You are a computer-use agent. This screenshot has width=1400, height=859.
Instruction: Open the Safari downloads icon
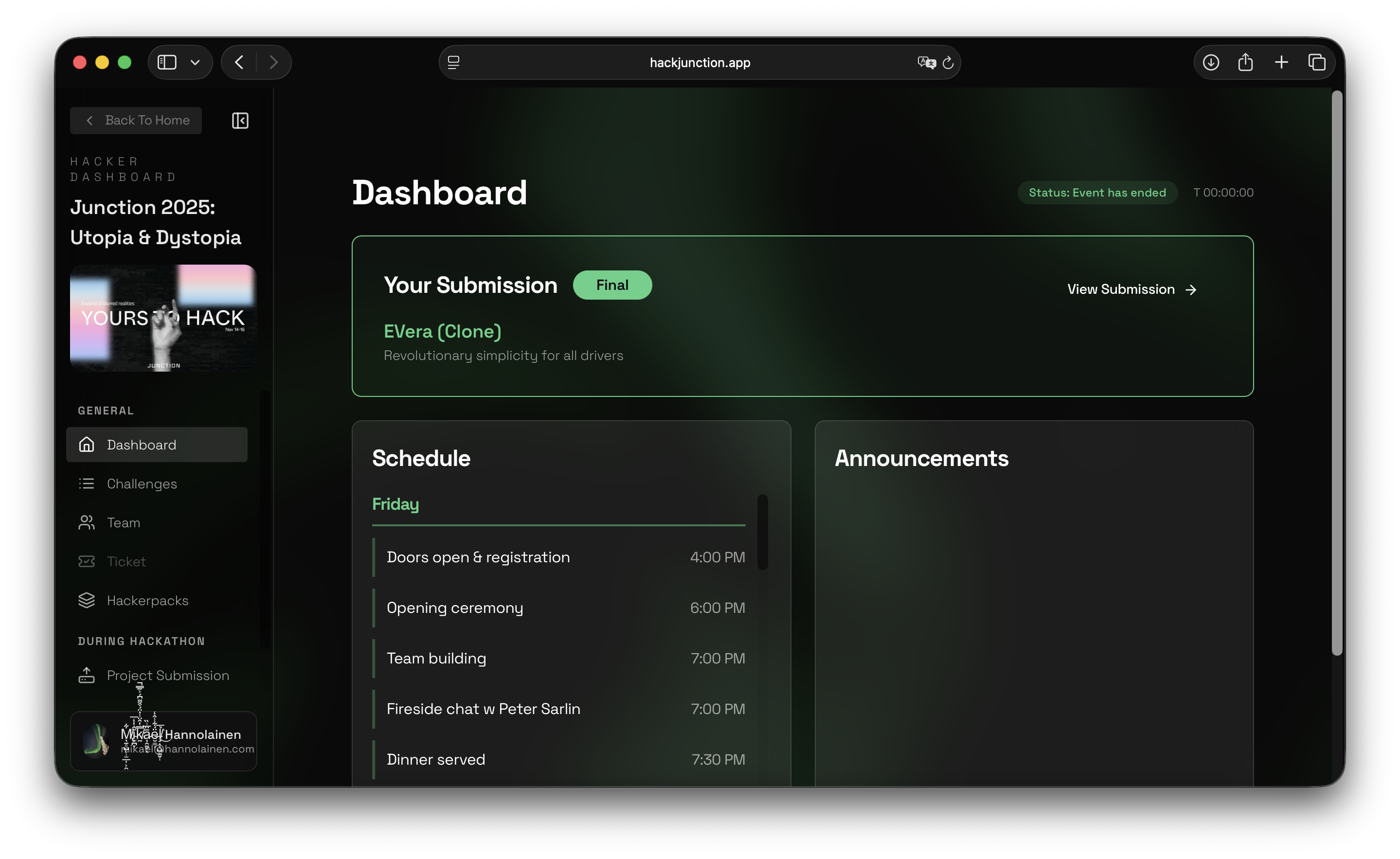1211,62
